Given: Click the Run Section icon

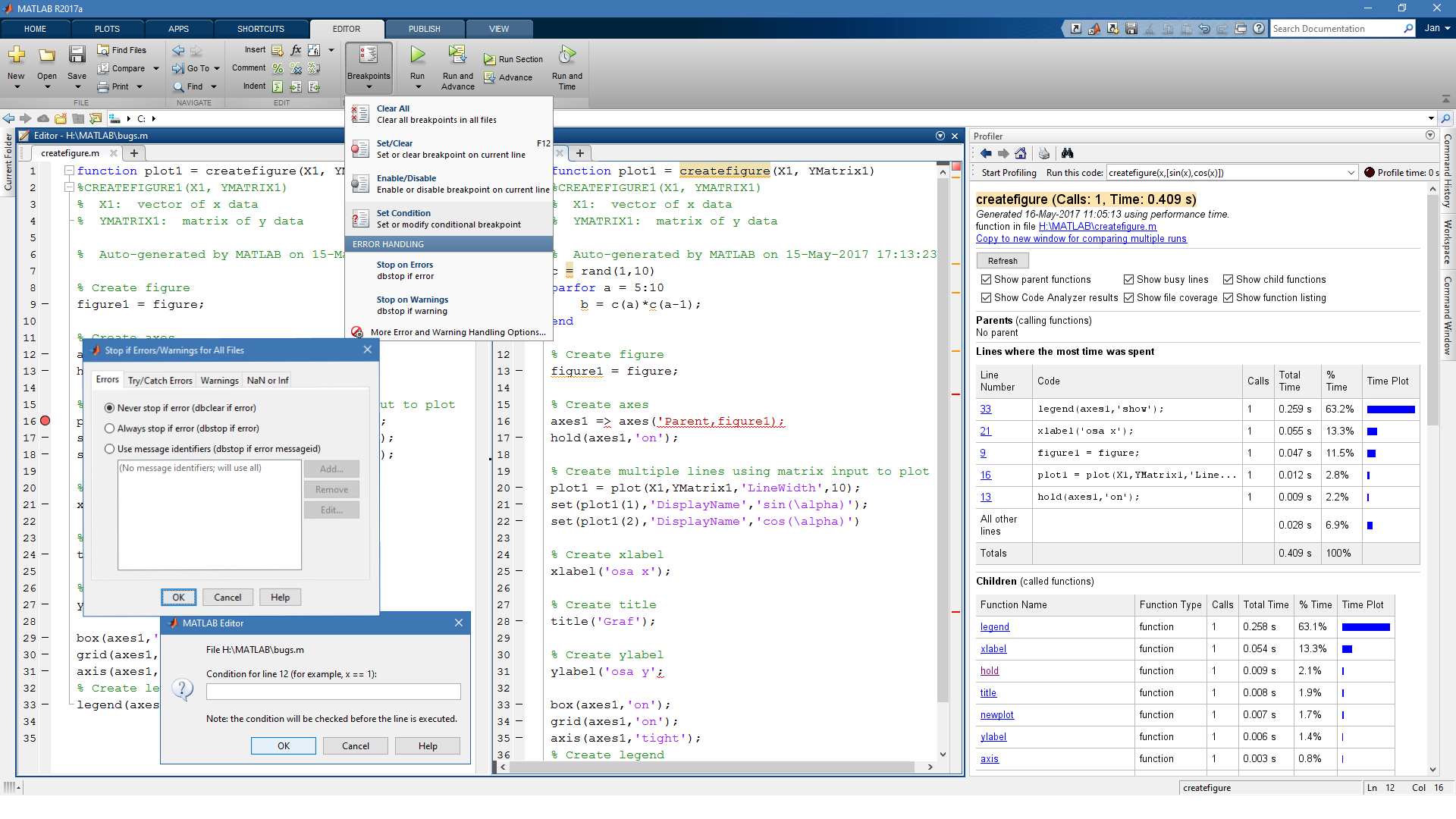Looking at the screenshot, I should tap(489, 59).
